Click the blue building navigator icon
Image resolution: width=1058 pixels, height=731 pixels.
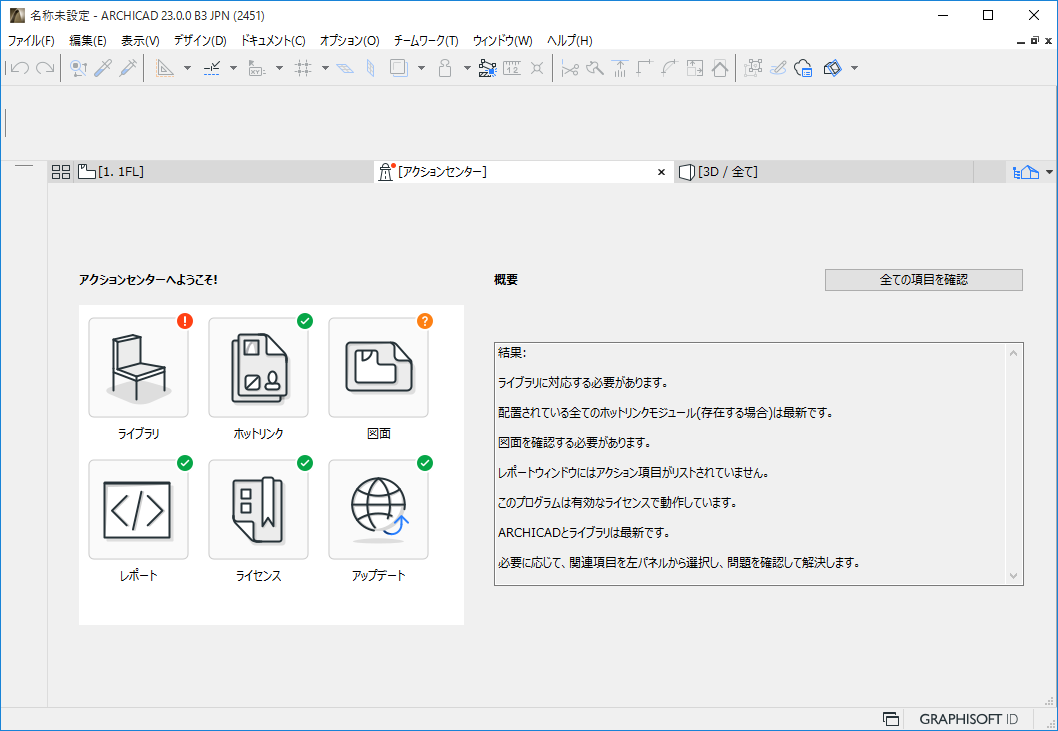[x=1026, y=172]
